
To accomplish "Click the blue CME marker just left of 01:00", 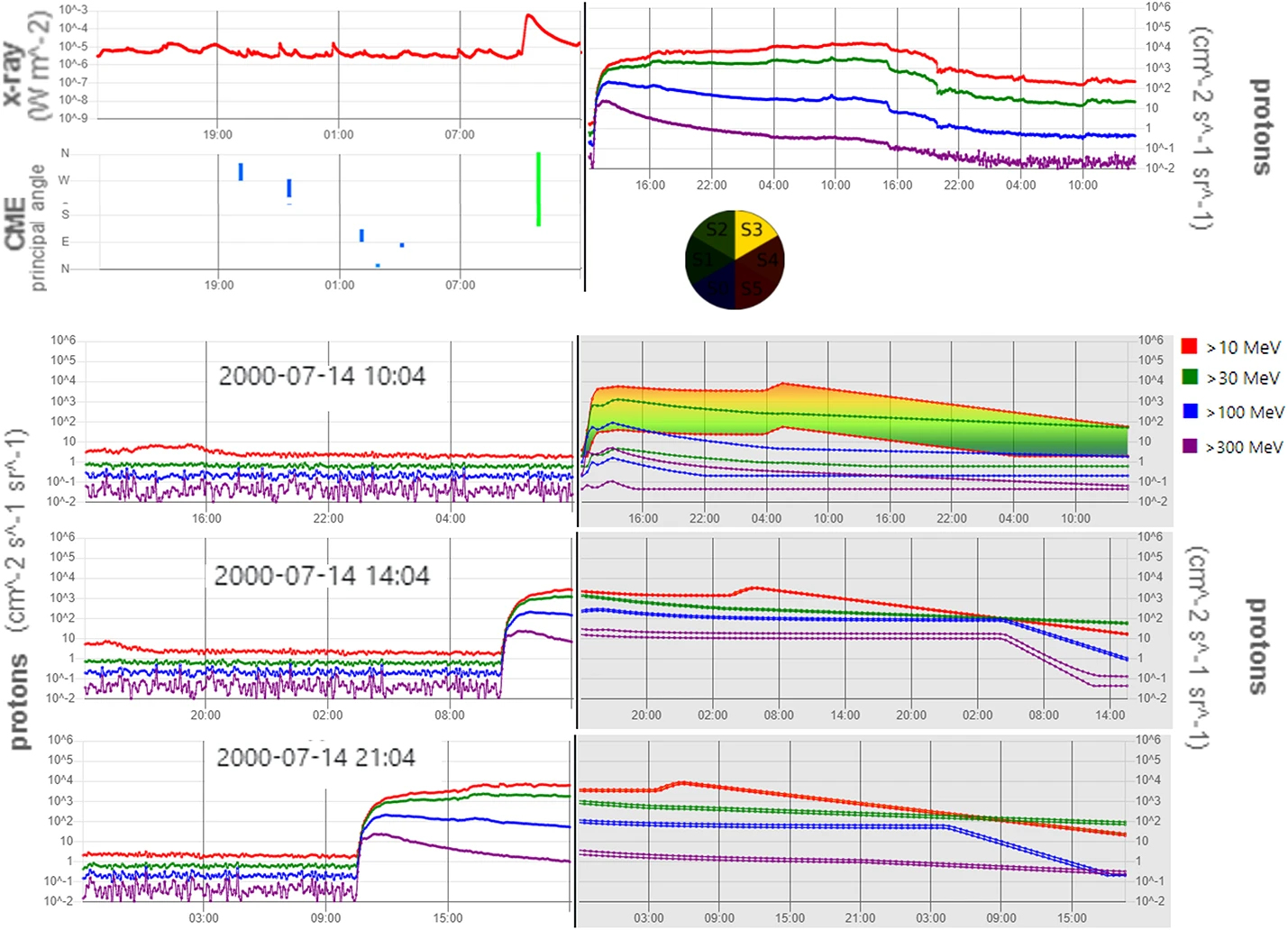I will tap(289, 187).
